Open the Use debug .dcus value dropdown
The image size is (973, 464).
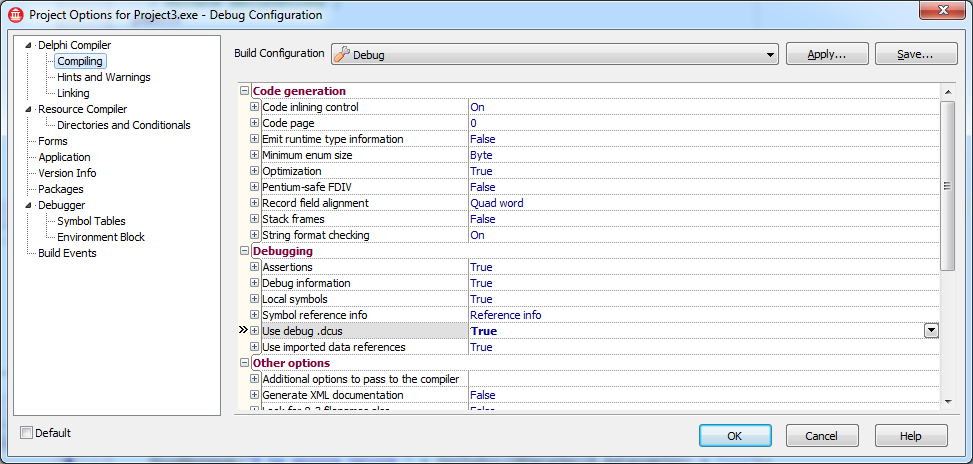931,331
